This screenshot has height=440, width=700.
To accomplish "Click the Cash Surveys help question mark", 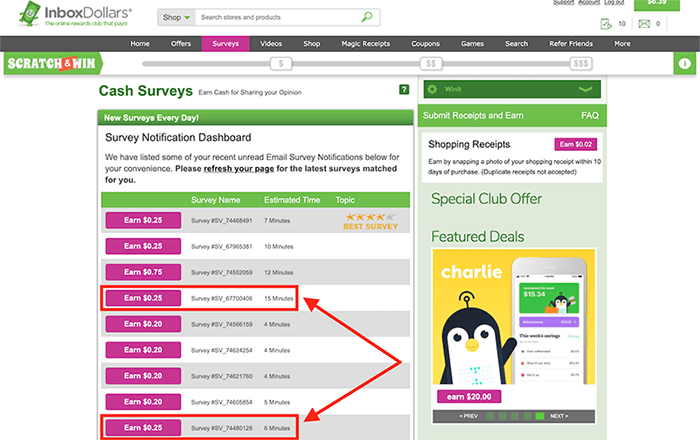I will [x=404, y=90].
